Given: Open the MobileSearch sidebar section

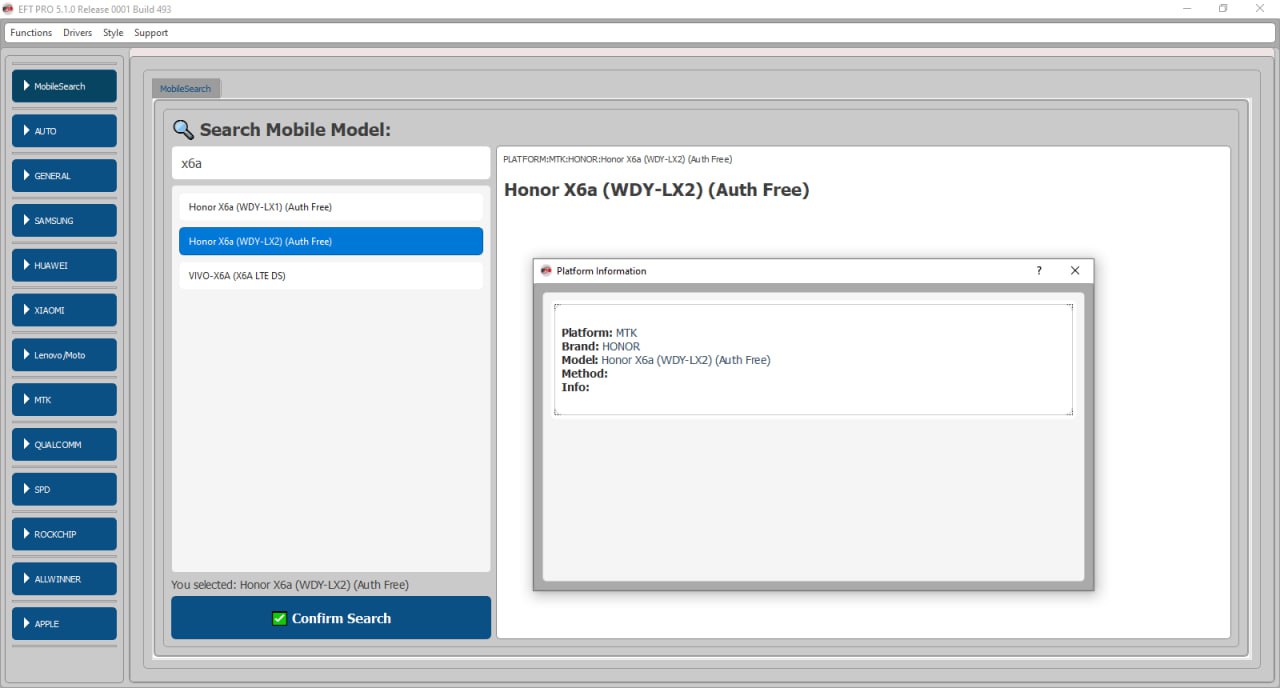Looking at the screenshot, I should tap(64, 86).
